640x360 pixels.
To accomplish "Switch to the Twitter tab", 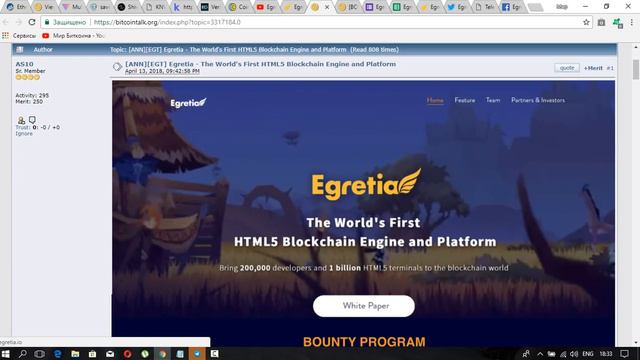I will [x=457, y=7].
